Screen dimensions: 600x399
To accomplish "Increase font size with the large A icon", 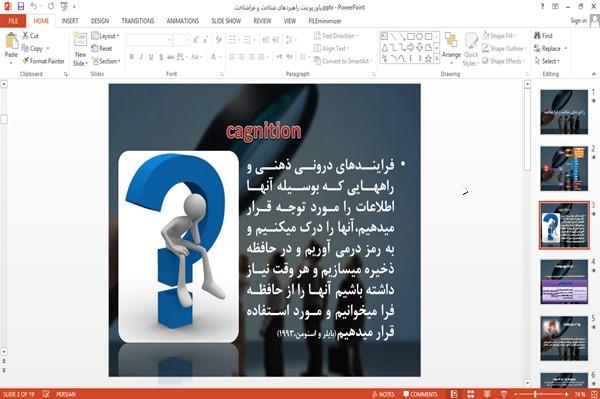I will 196,40.
